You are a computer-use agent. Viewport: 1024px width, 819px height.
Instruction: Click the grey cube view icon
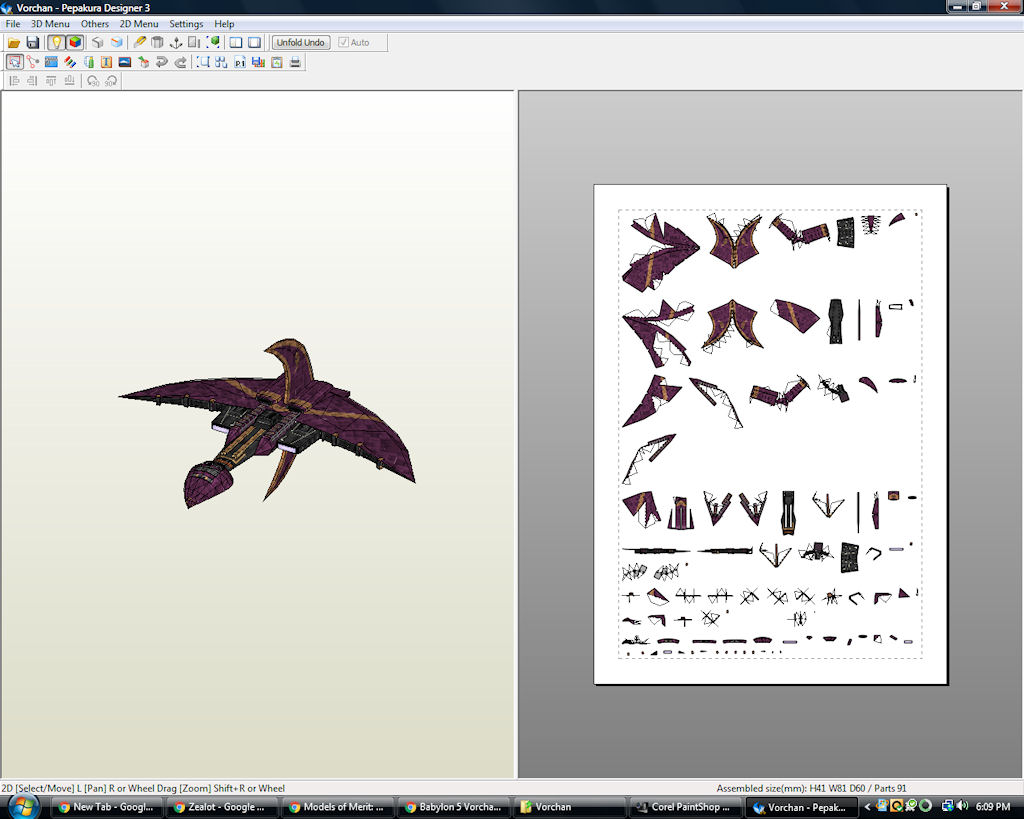point(98,42)
